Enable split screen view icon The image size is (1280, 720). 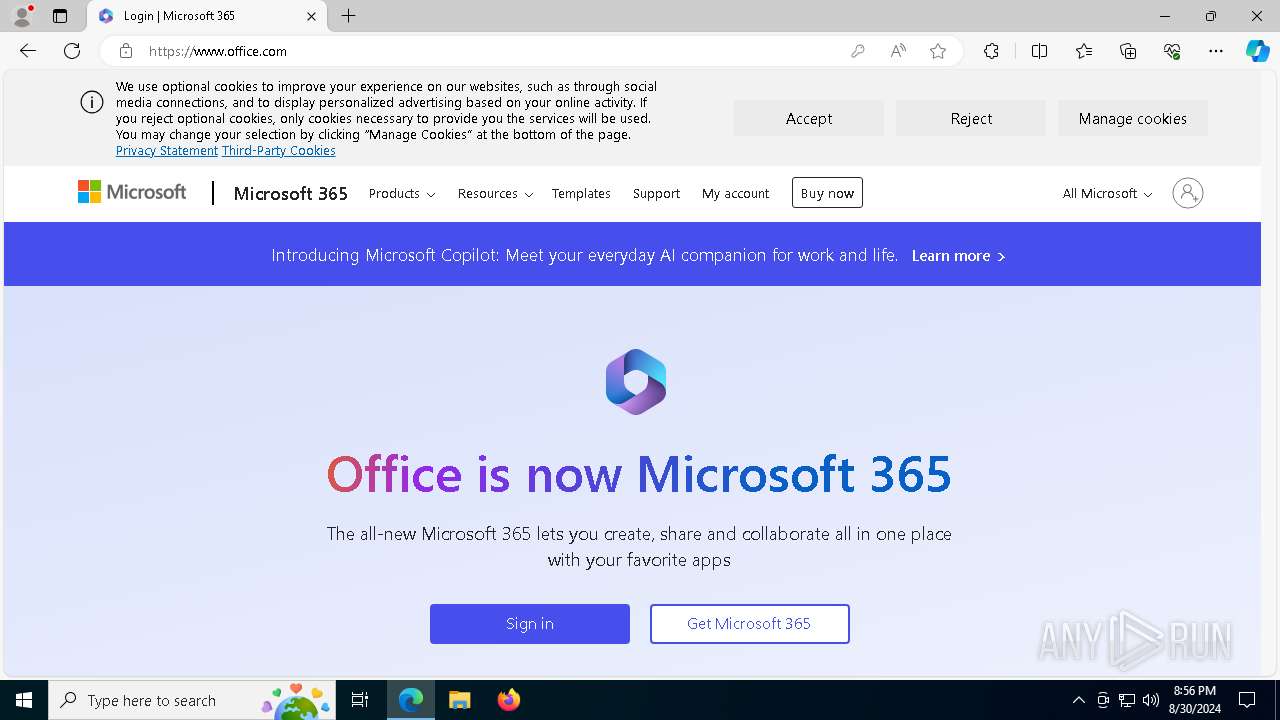[1039, 51]
